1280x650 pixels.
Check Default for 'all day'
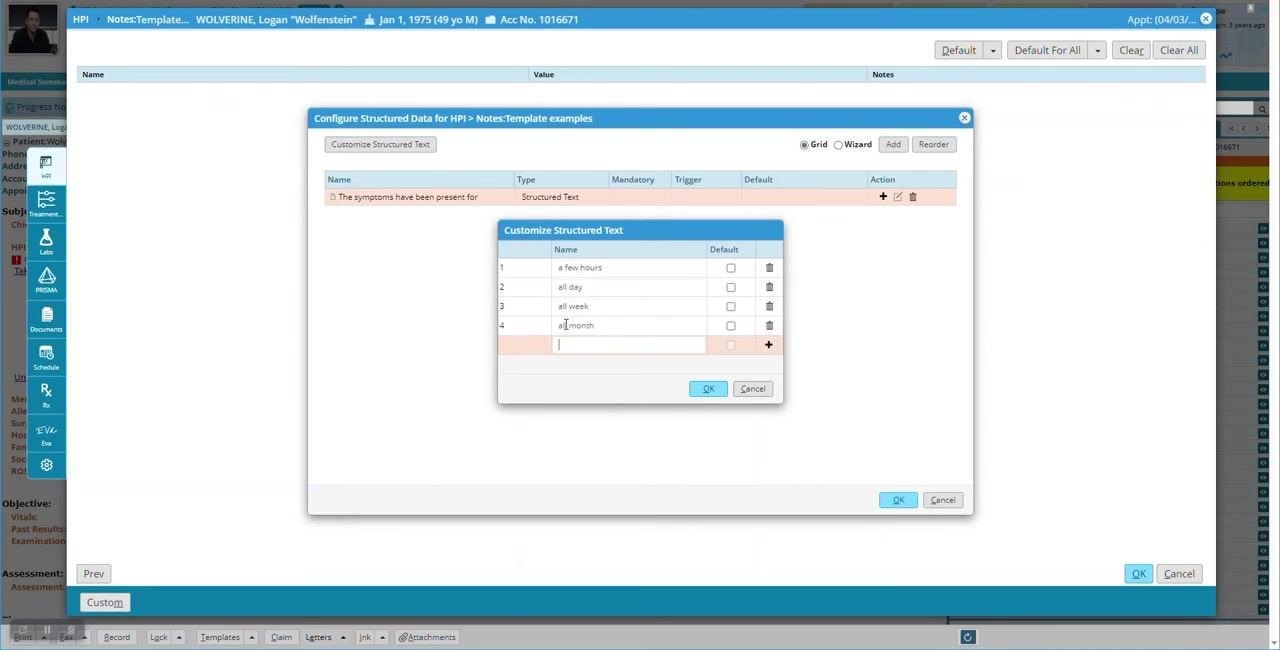point(731,287)
